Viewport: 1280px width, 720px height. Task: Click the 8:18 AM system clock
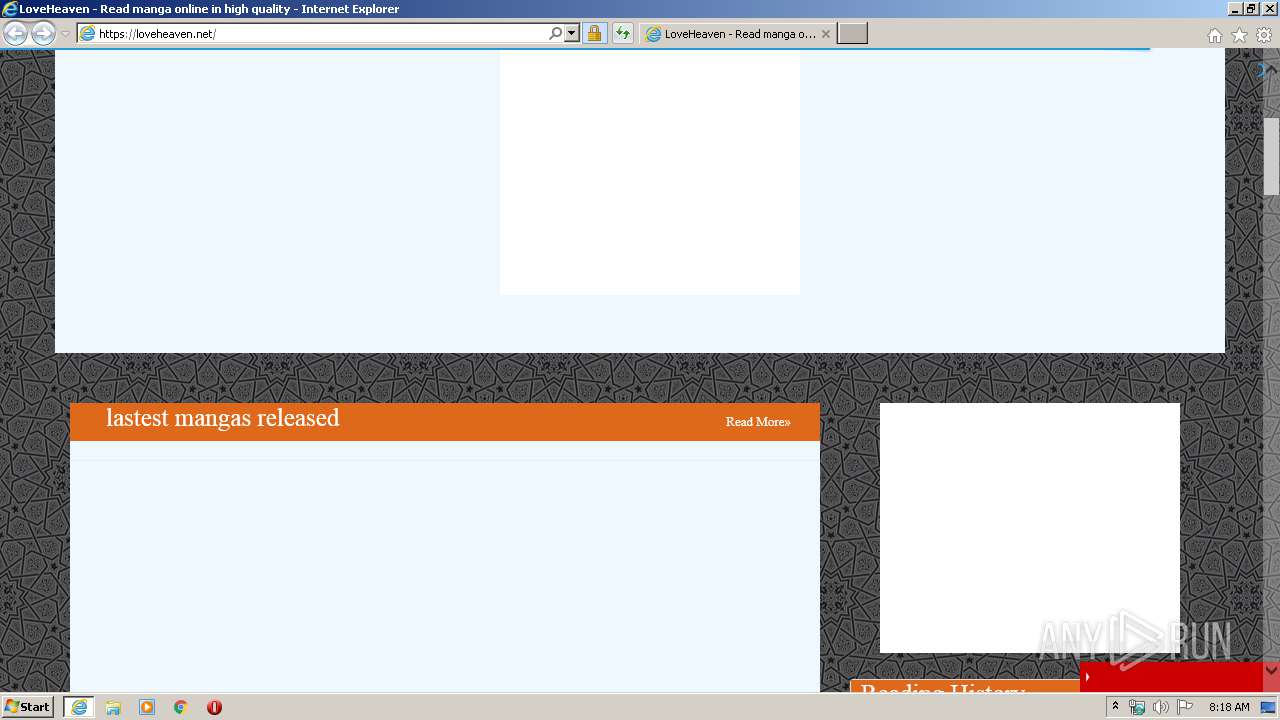pyautogui.click(x=1229, y=707)
